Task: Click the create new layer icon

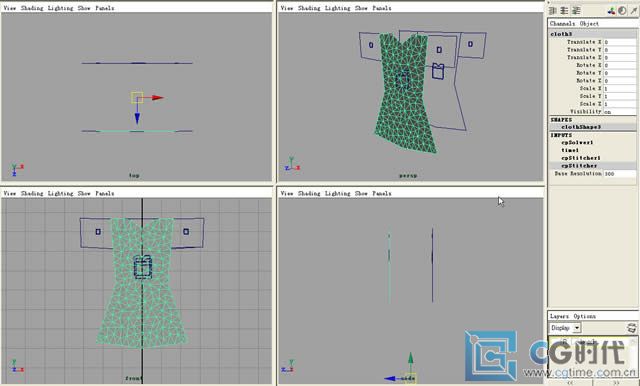Action: [x=631, y=328]
